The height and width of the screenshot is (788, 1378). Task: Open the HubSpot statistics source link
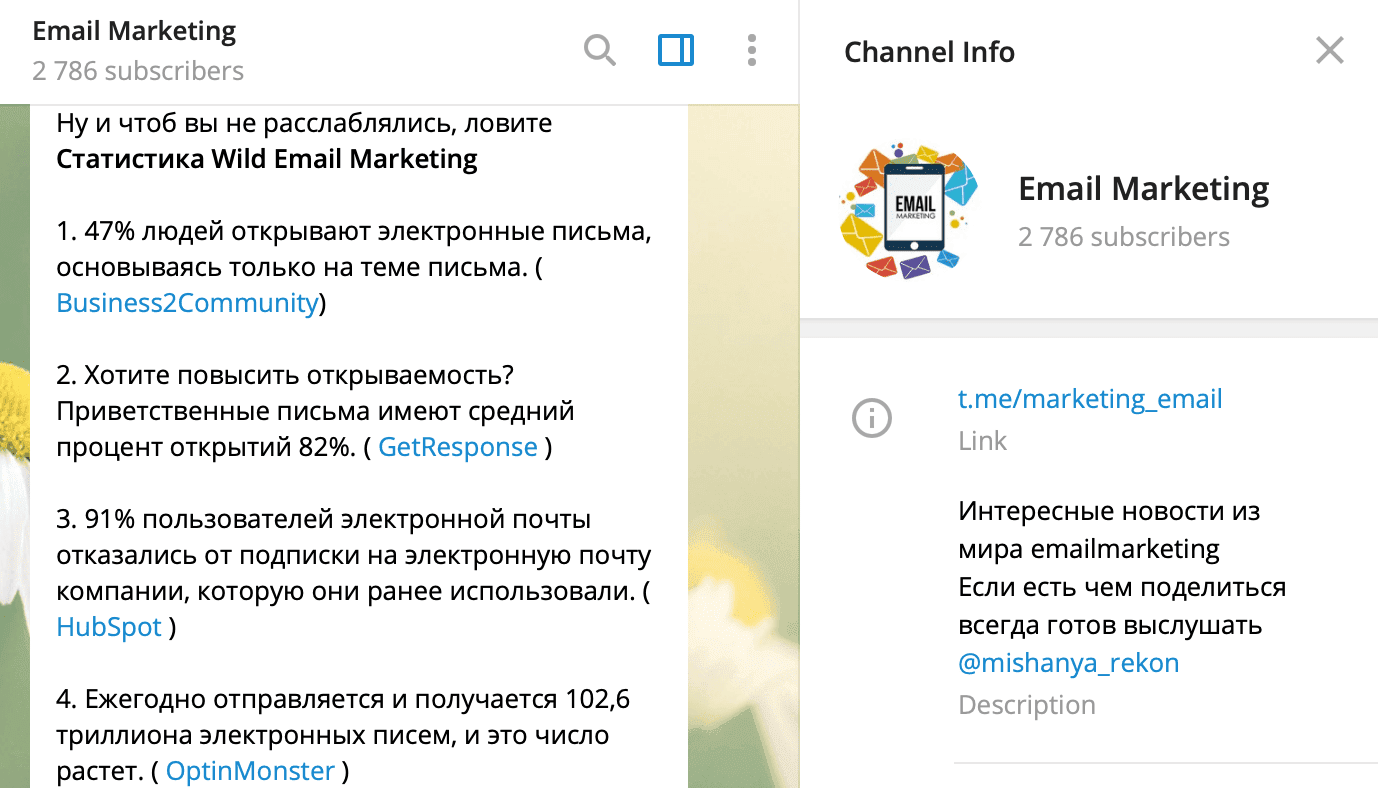click(x=108, y=627)
